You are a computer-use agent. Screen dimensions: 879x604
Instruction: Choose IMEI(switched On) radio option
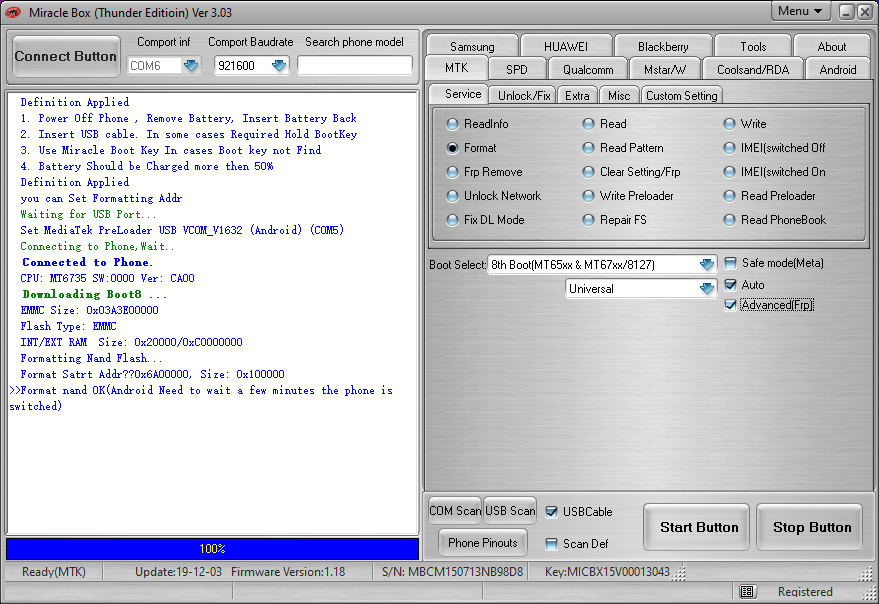coord(729,172)
